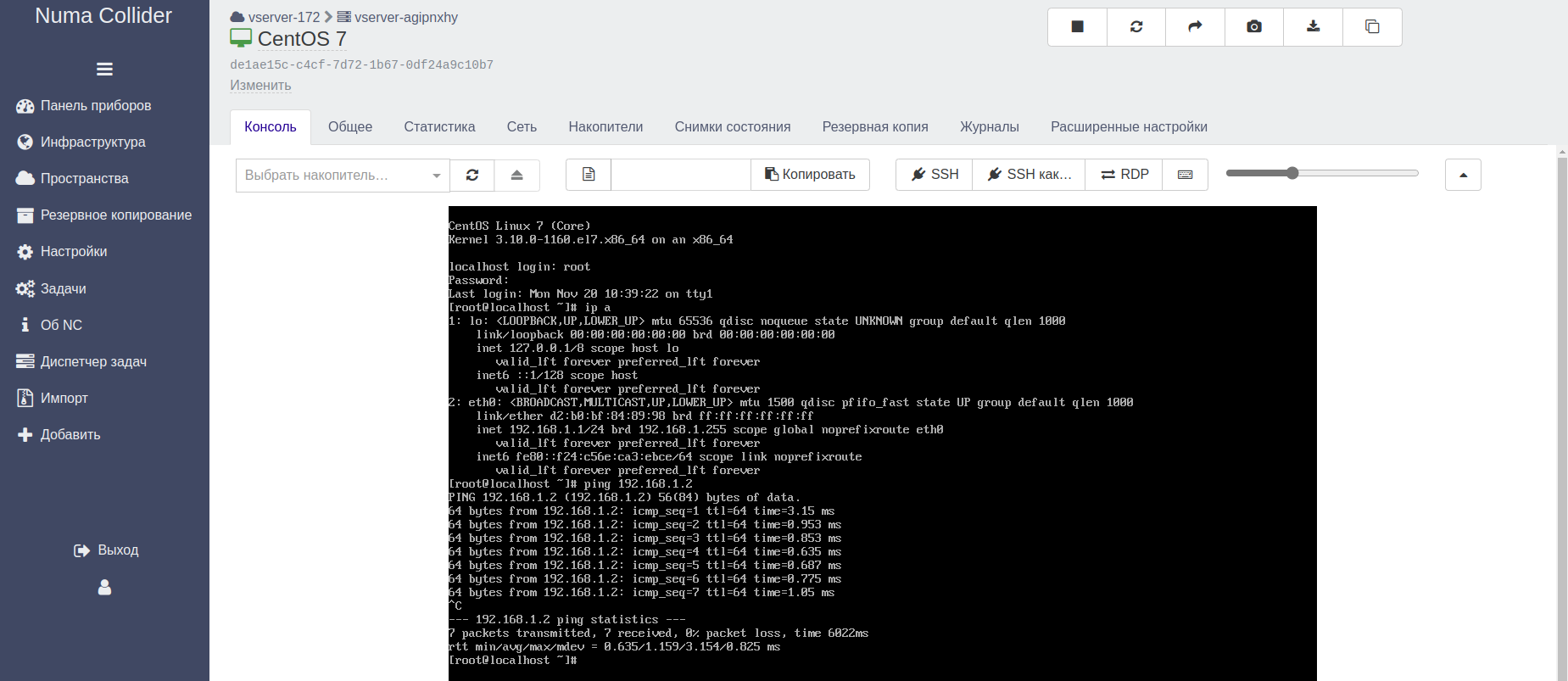Click inside the black console terminal
Image resolution: width=1568 pixels, height=681 pixels.
882,443
